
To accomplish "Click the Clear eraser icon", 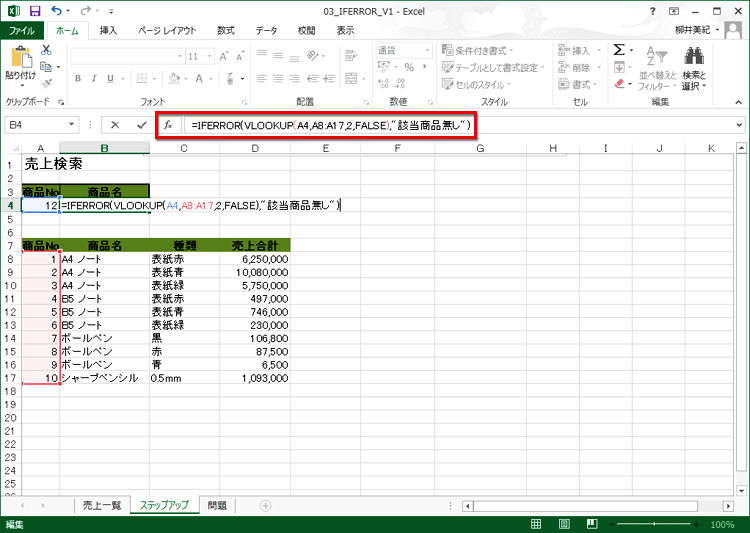I will [620, 84].
